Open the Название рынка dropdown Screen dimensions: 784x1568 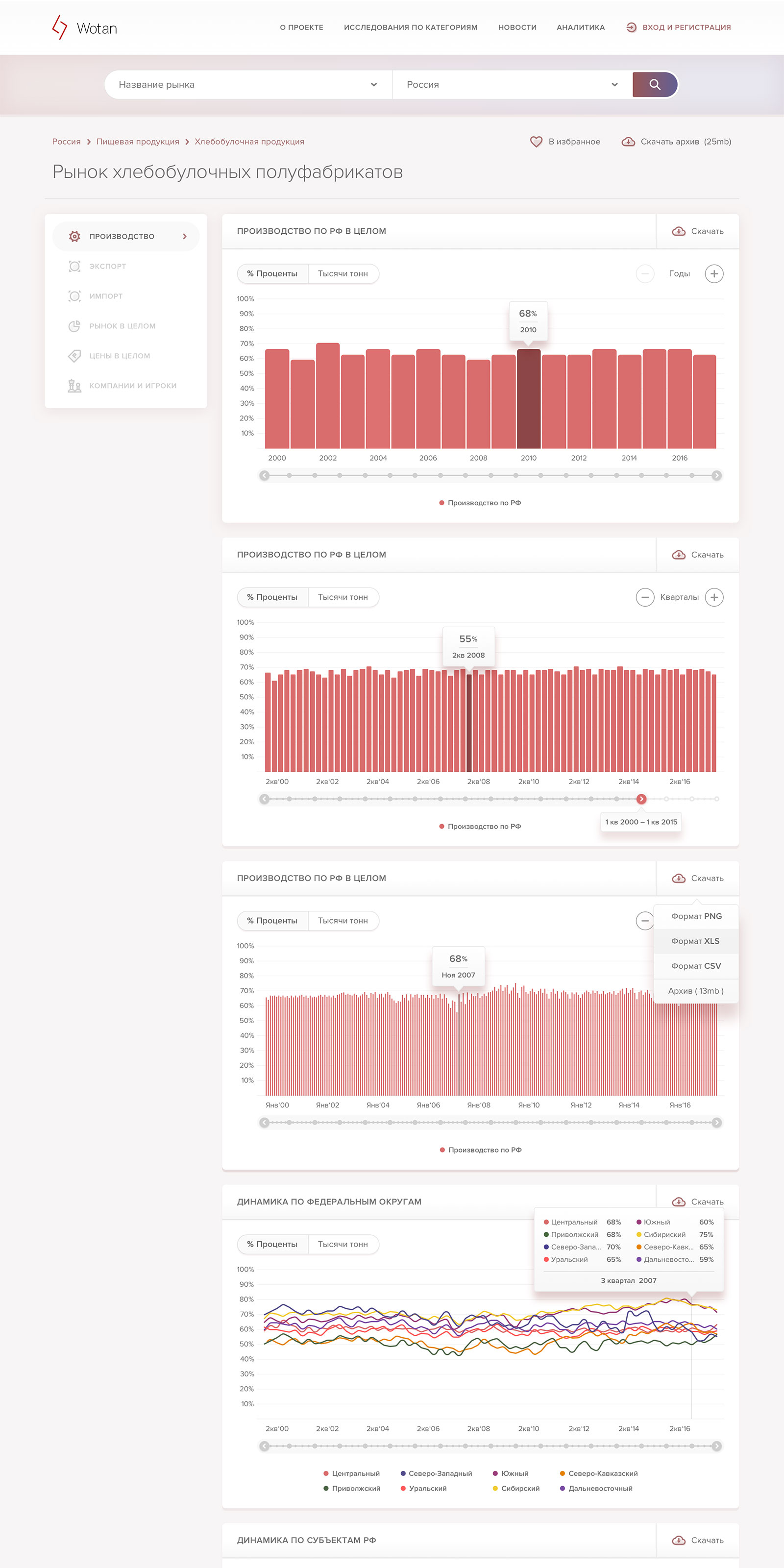[248, 85]
